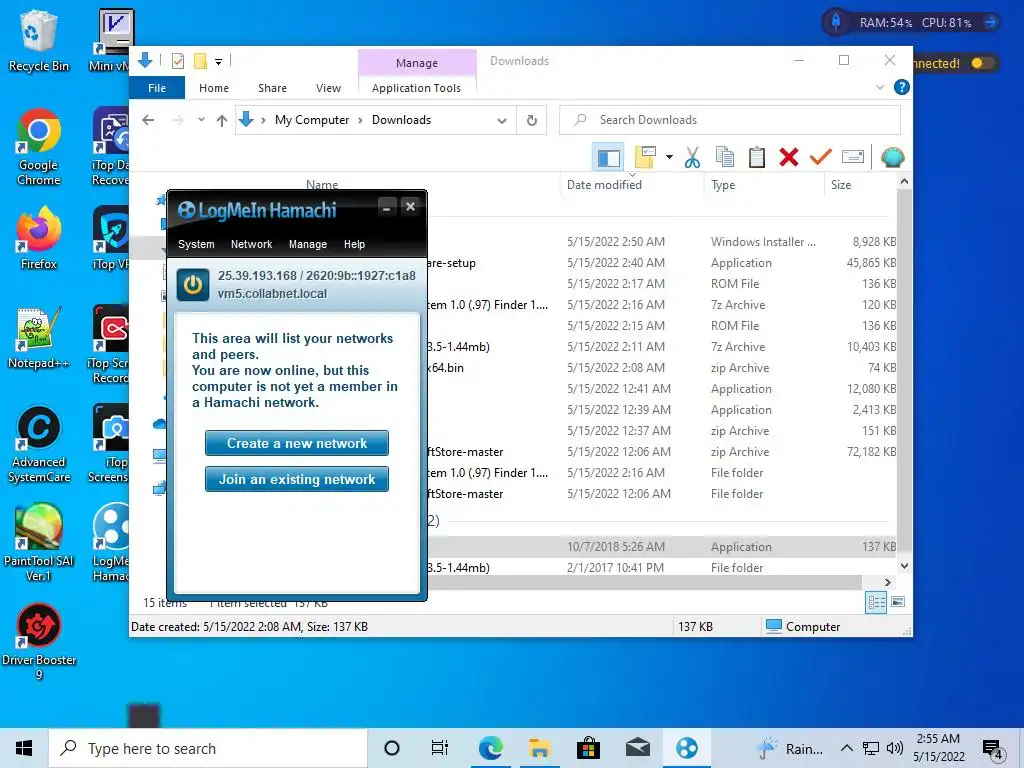
Task: Open Task View on the taskbar
Action: coord(440,748)
